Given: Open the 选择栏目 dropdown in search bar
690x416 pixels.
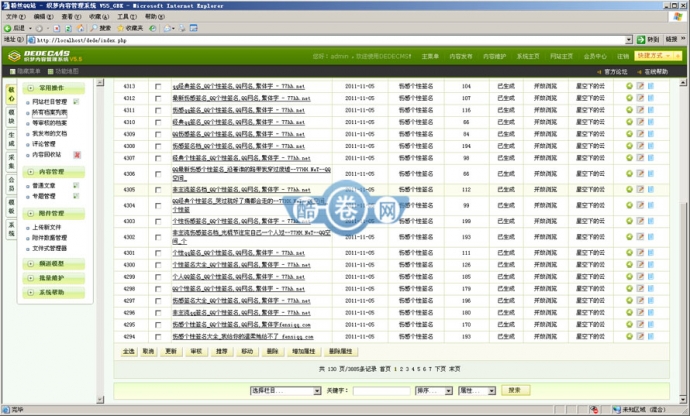Looking at the screenshot, I should (x=278, y=390).
